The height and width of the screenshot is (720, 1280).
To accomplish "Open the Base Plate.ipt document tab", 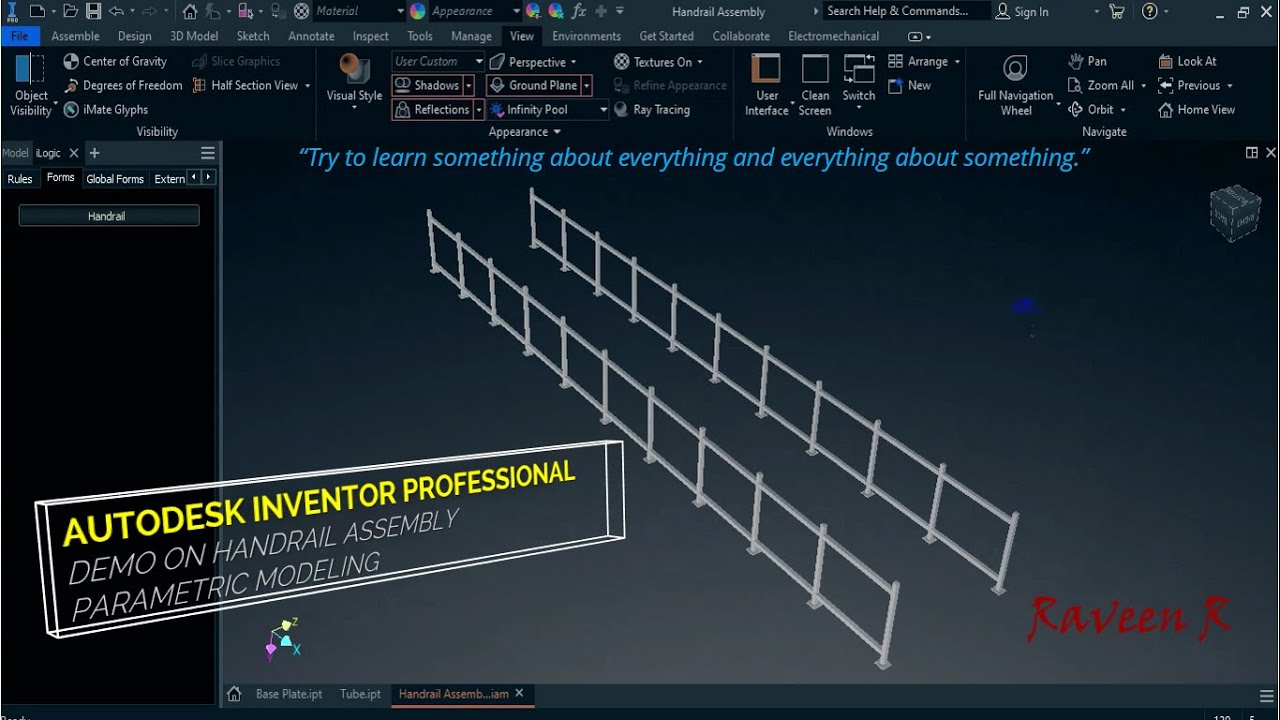I will point(288,694).
